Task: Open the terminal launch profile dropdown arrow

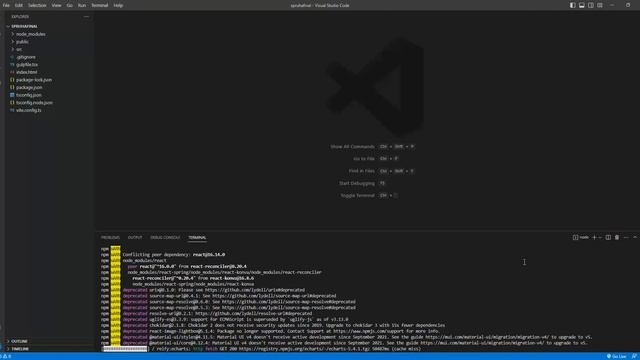Action: [x=600, y=237]
